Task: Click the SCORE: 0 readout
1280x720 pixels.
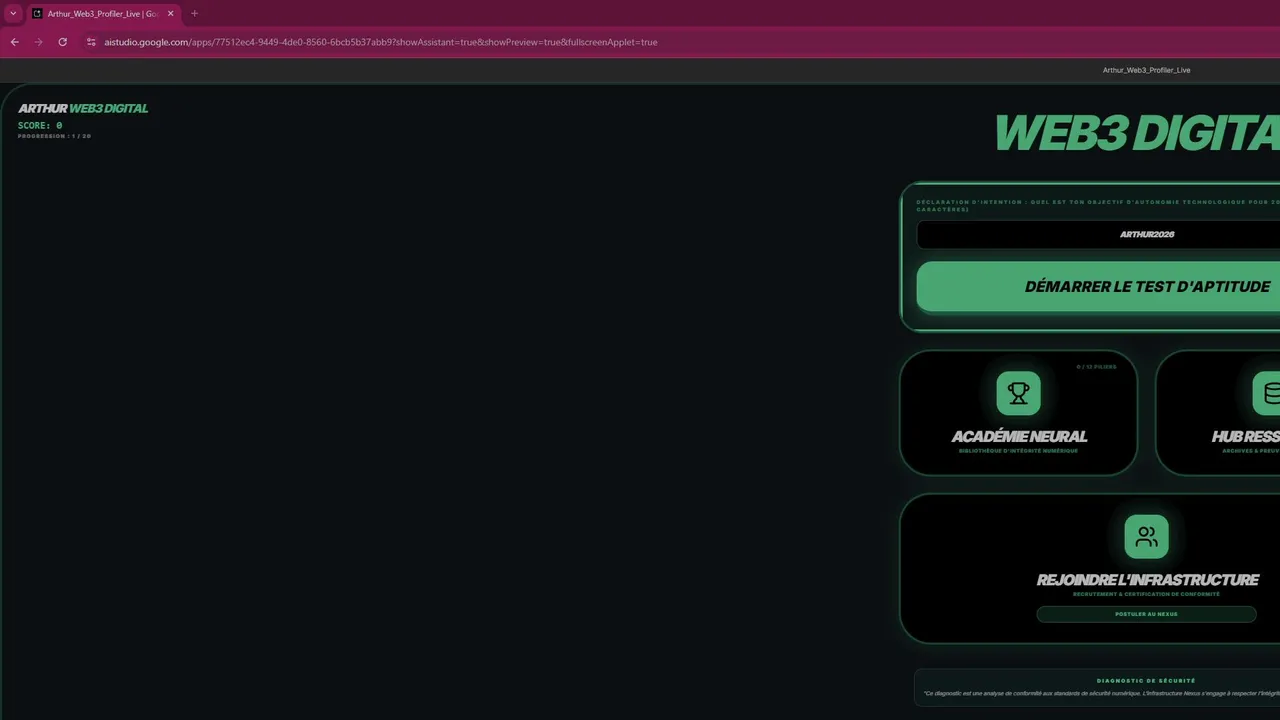Action: click(x=40, y=126)
